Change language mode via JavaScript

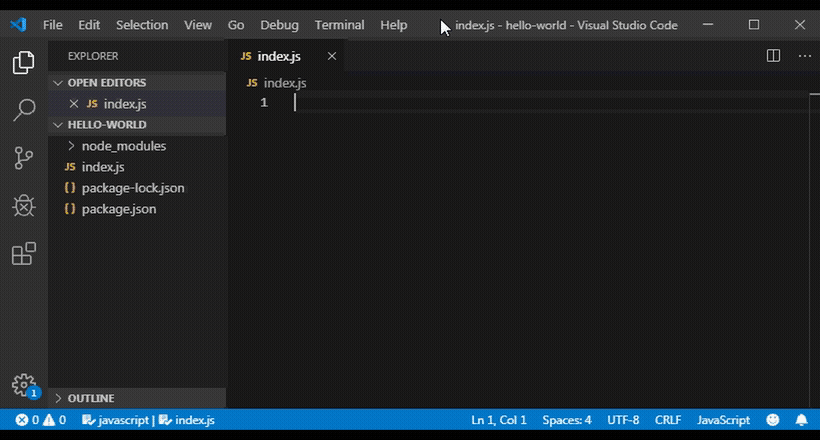723,420
